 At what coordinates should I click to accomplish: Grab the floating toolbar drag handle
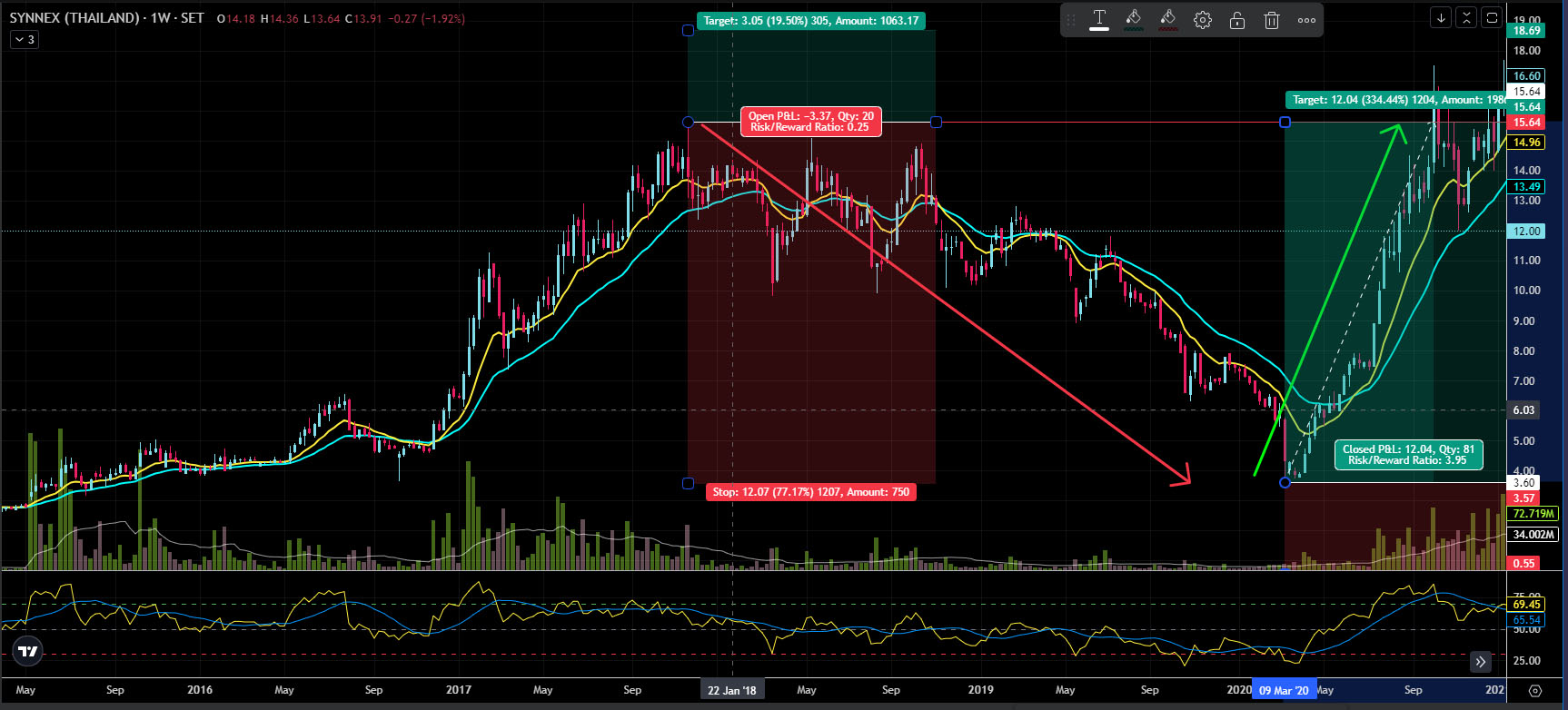click(x=1071, y=20)
